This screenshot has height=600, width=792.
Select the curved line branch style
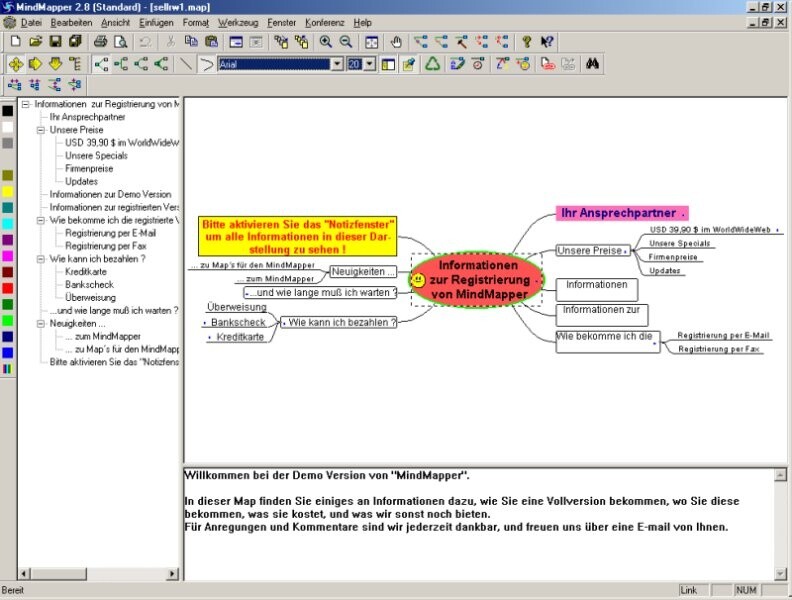point(206,64)
